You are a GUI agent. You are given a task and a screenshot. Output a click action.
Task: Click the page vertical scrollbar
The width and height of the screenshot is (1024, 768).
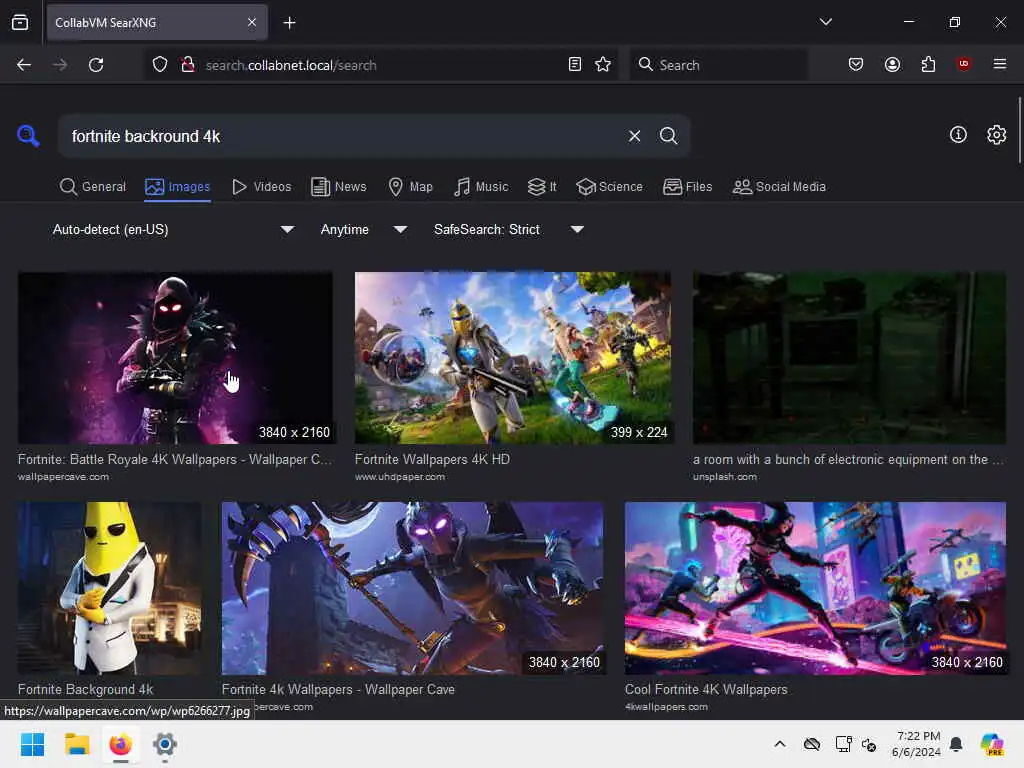coord(1019,131)
